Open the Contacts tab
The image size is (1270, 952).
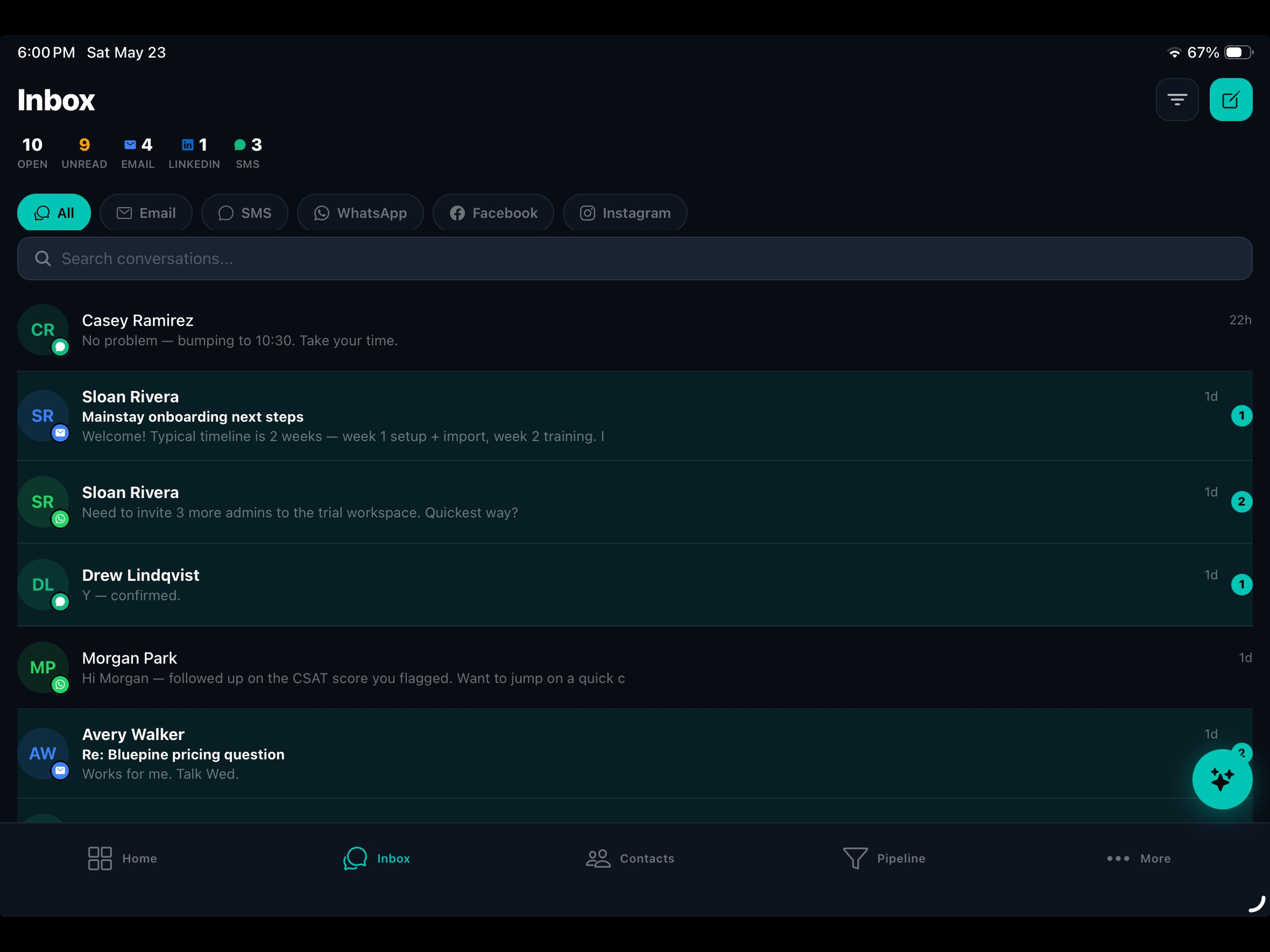[630, 858]
